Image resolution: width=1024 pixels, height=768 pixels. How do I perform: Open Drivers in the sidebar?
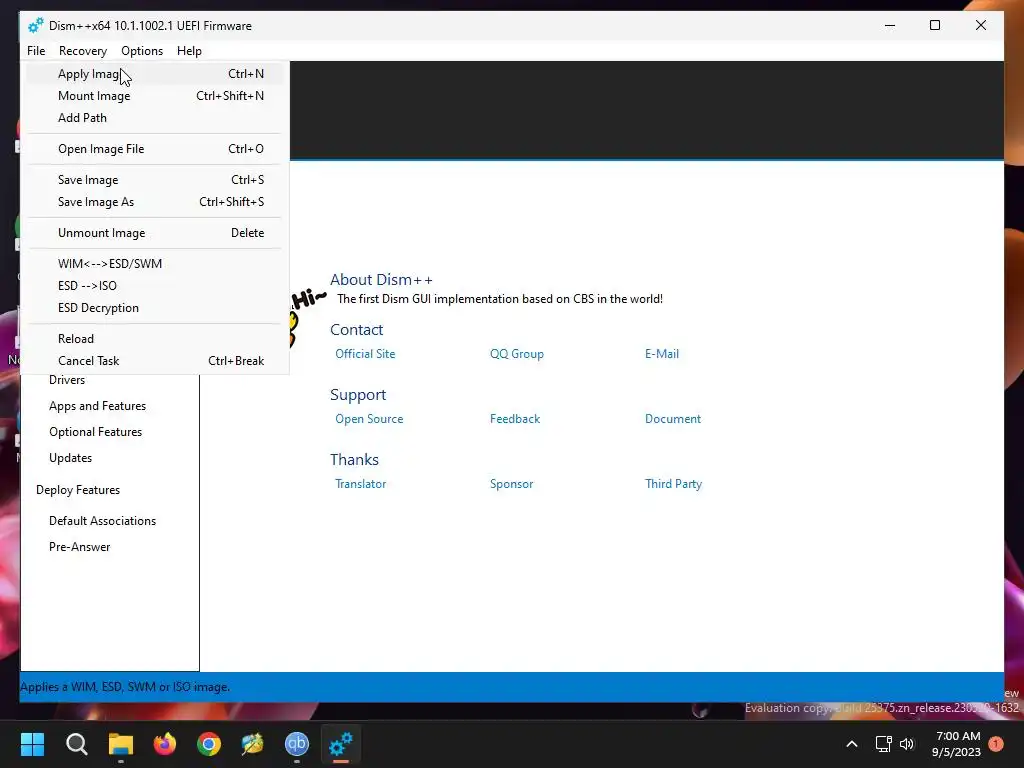67,380
